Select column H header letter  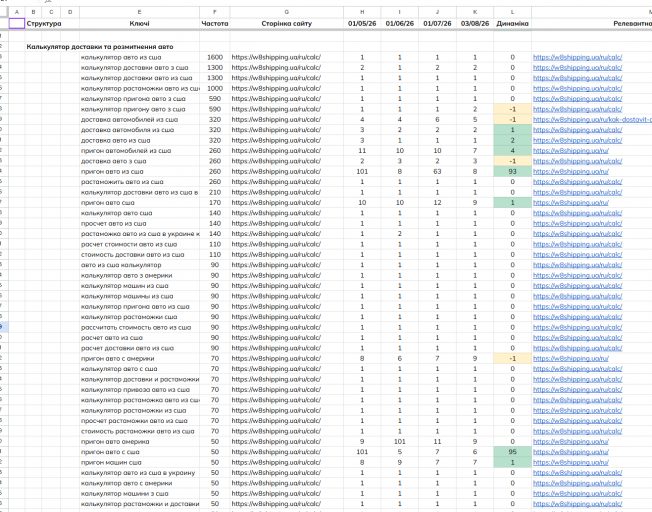point(362,12)
